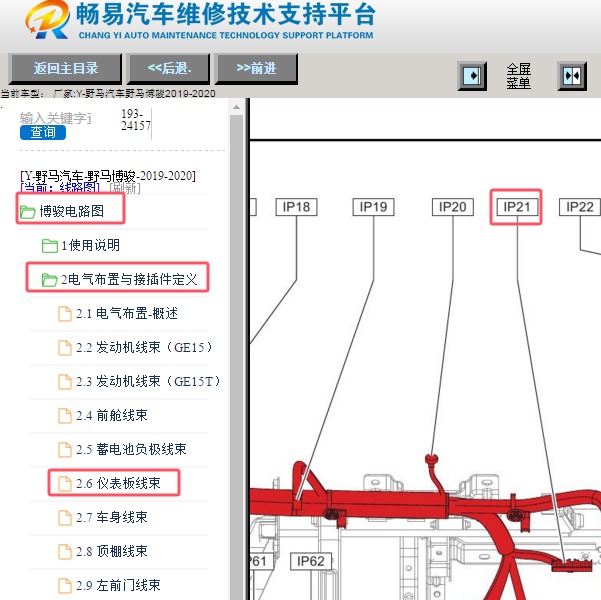This screenshot has width=601, height=600.
Task: Click the vehicle title Y-野马汽车-野马博骏-2019-2020
Action: 108,176
